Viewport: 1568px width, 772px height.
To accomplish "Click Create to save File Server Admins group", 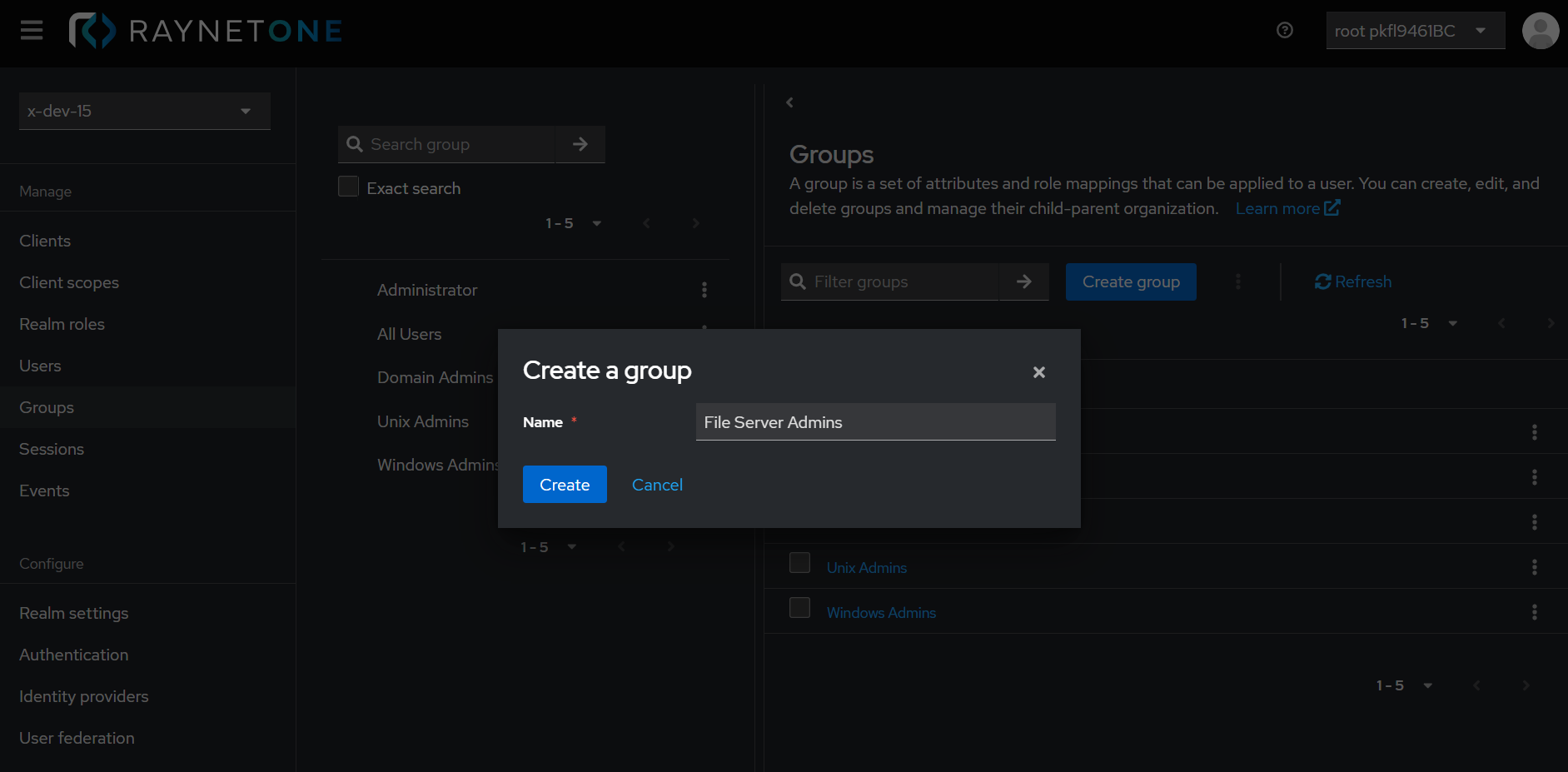I will (565, 484).
